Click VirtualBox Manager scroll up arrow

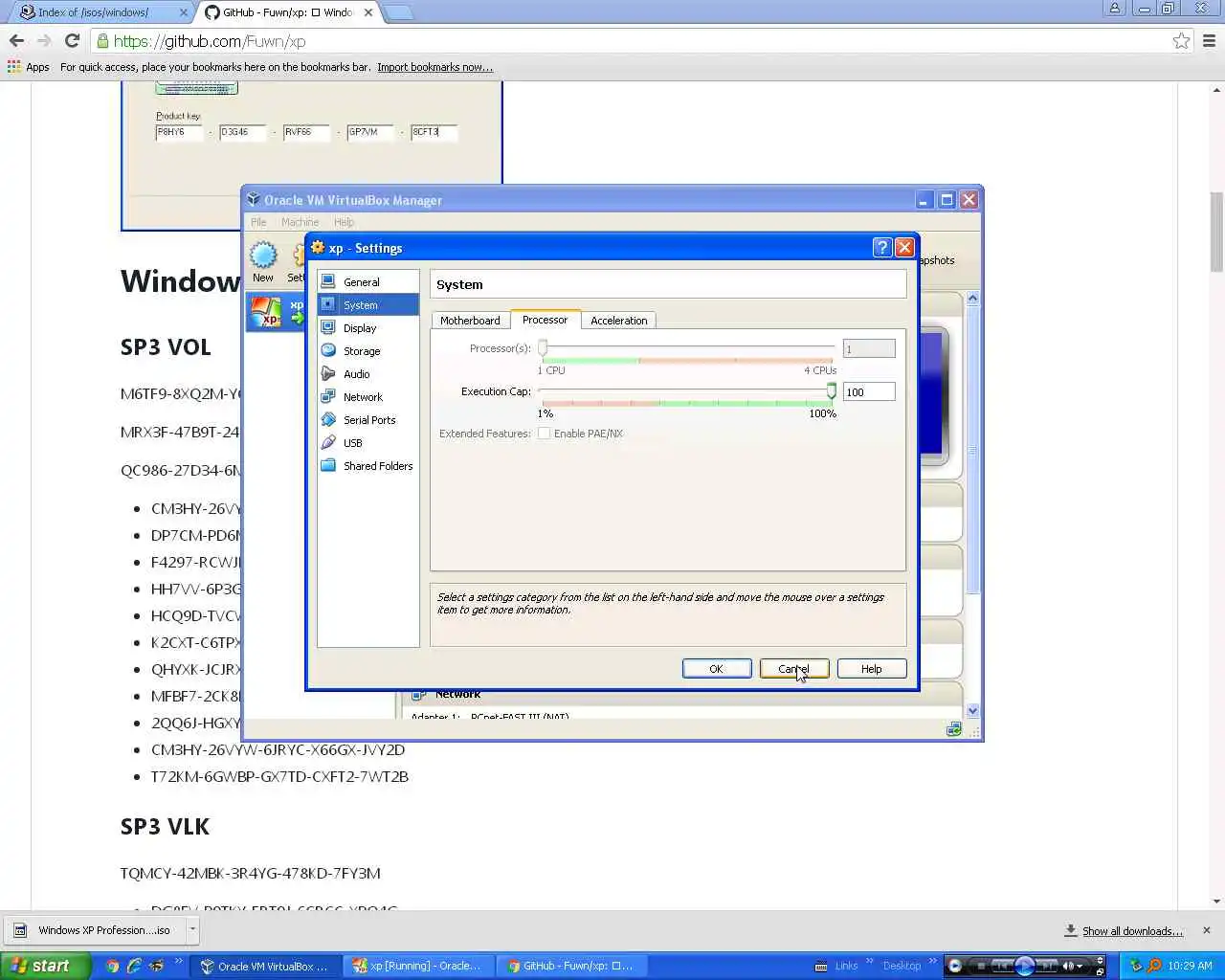[x=972, y=299]
